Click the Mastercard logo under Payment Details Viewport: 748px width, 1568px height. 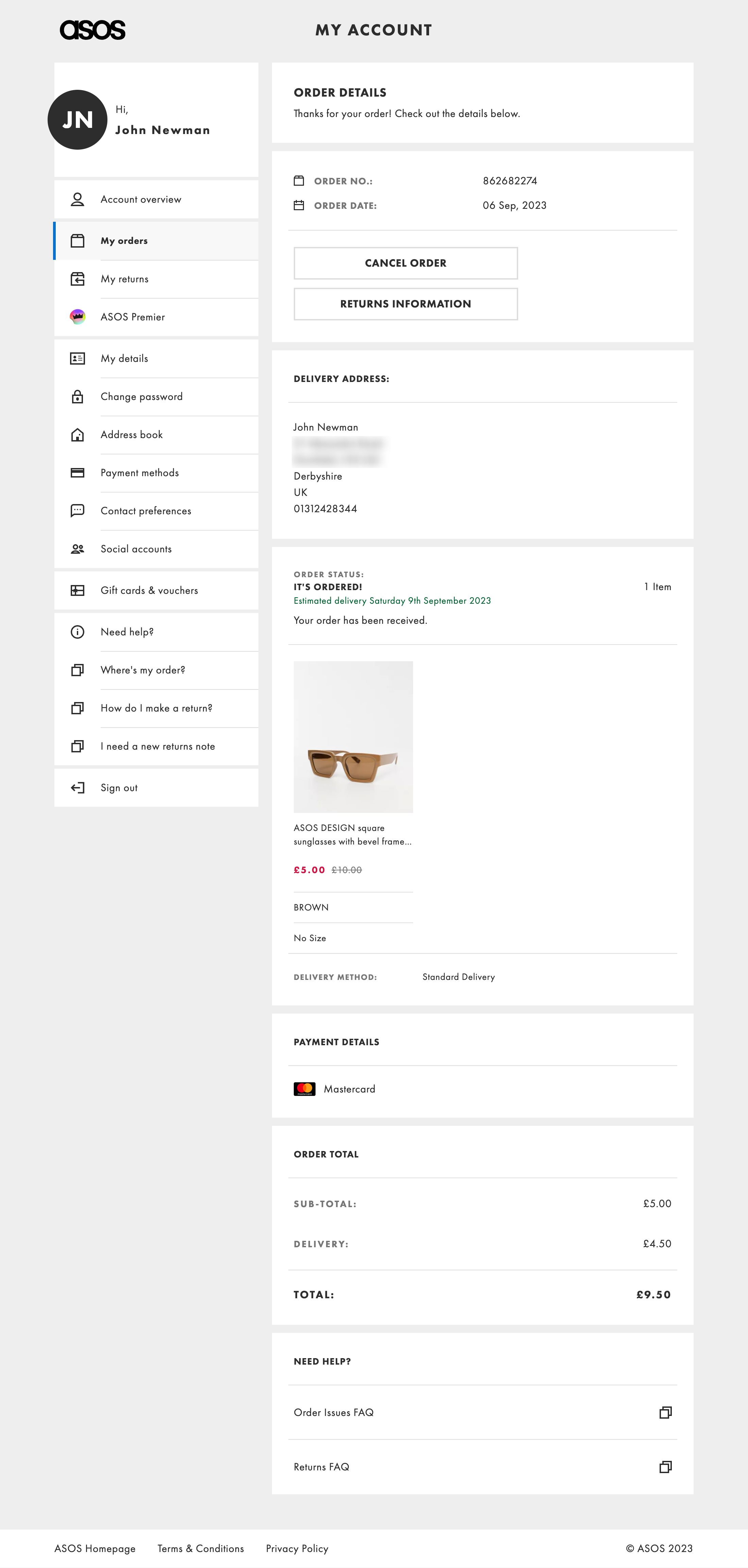tap(306, 1089)
